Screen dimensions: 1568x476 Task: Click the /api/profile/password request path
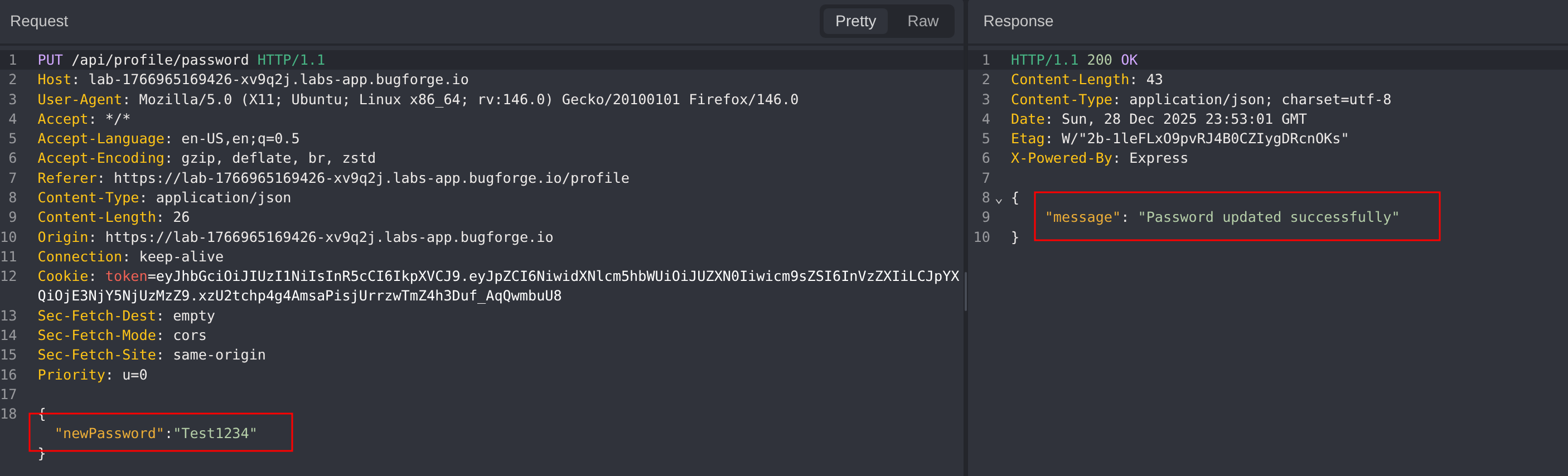pos(159,60)
